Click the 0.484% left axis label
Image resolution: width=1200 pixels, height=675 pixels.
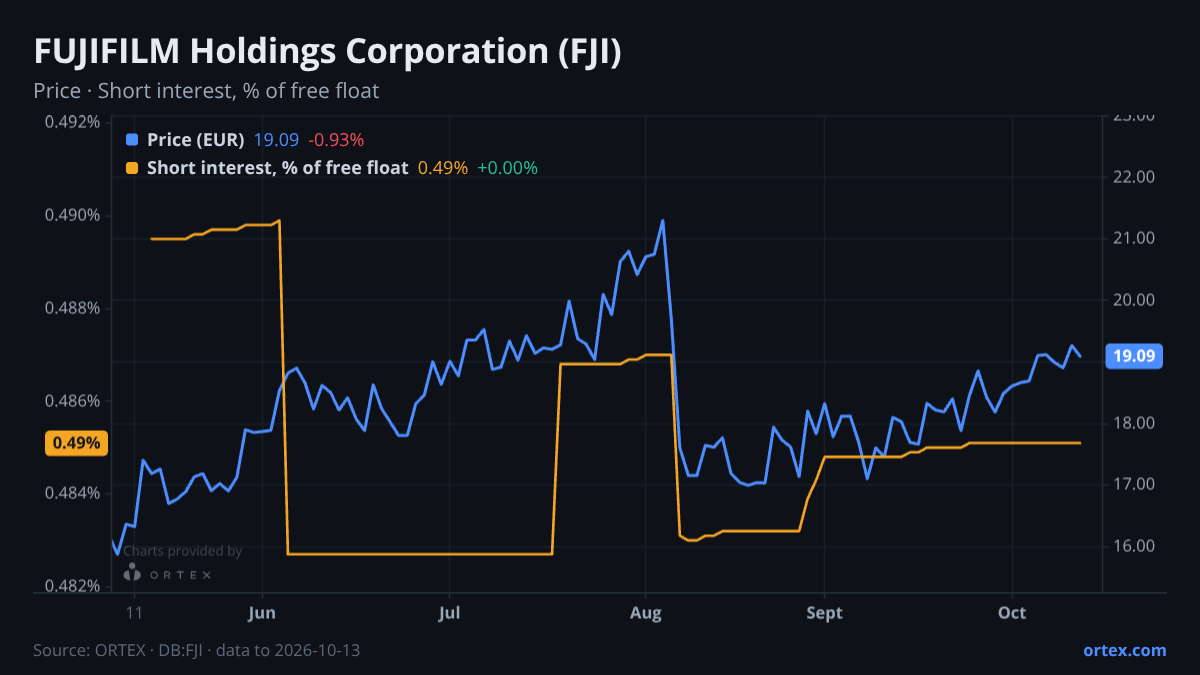point(72,493)
